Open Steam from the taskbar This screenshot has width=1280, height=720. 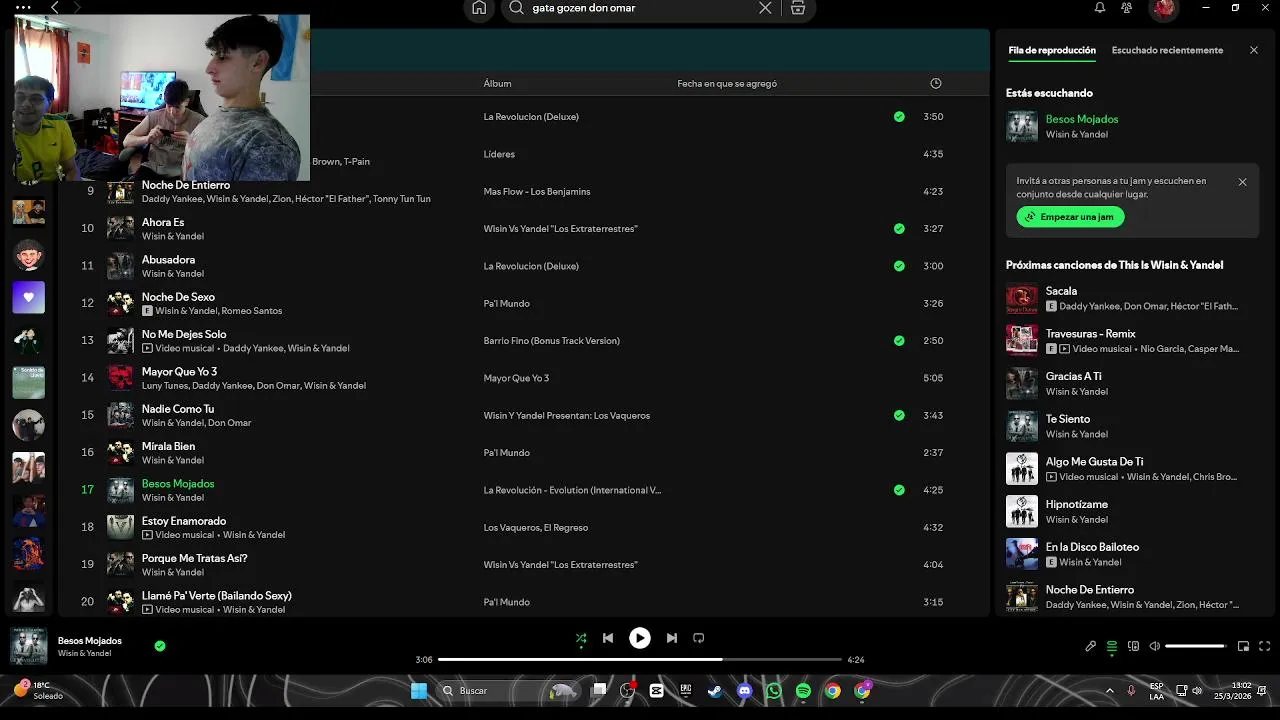715,690
